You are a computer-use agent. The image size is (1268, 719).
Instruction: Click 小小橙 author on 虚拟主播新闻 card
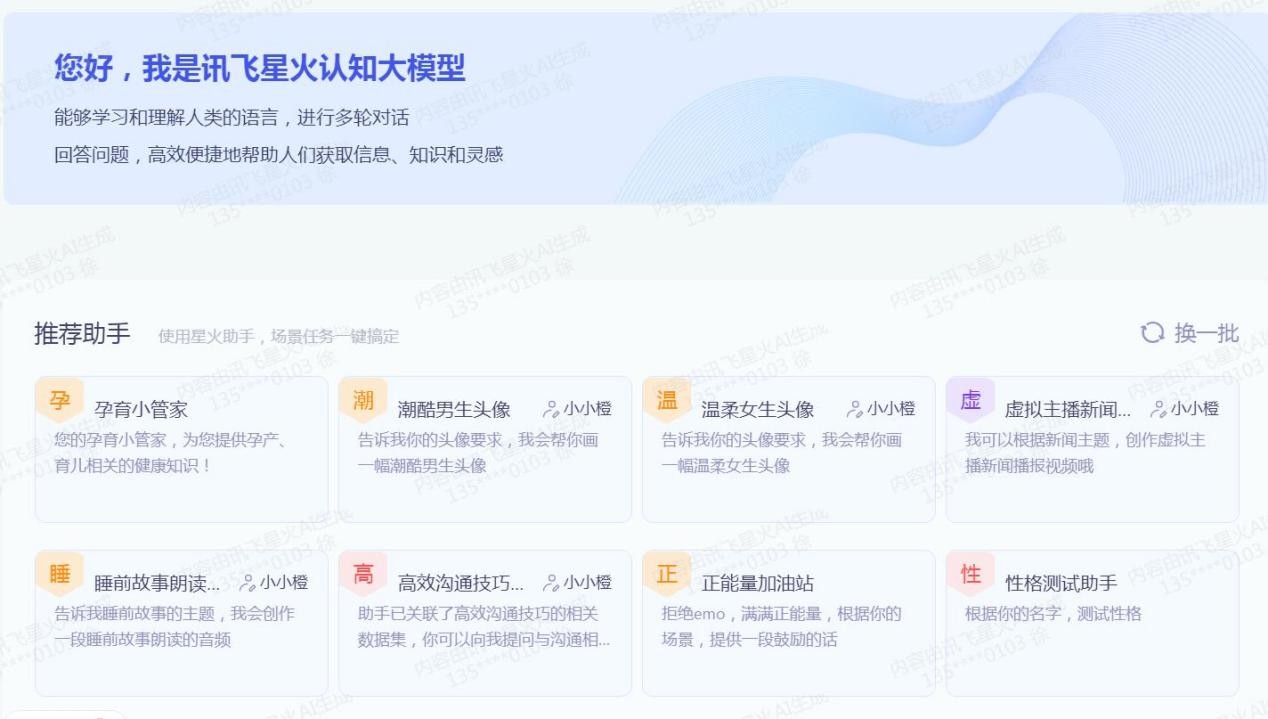point(1195,409)
